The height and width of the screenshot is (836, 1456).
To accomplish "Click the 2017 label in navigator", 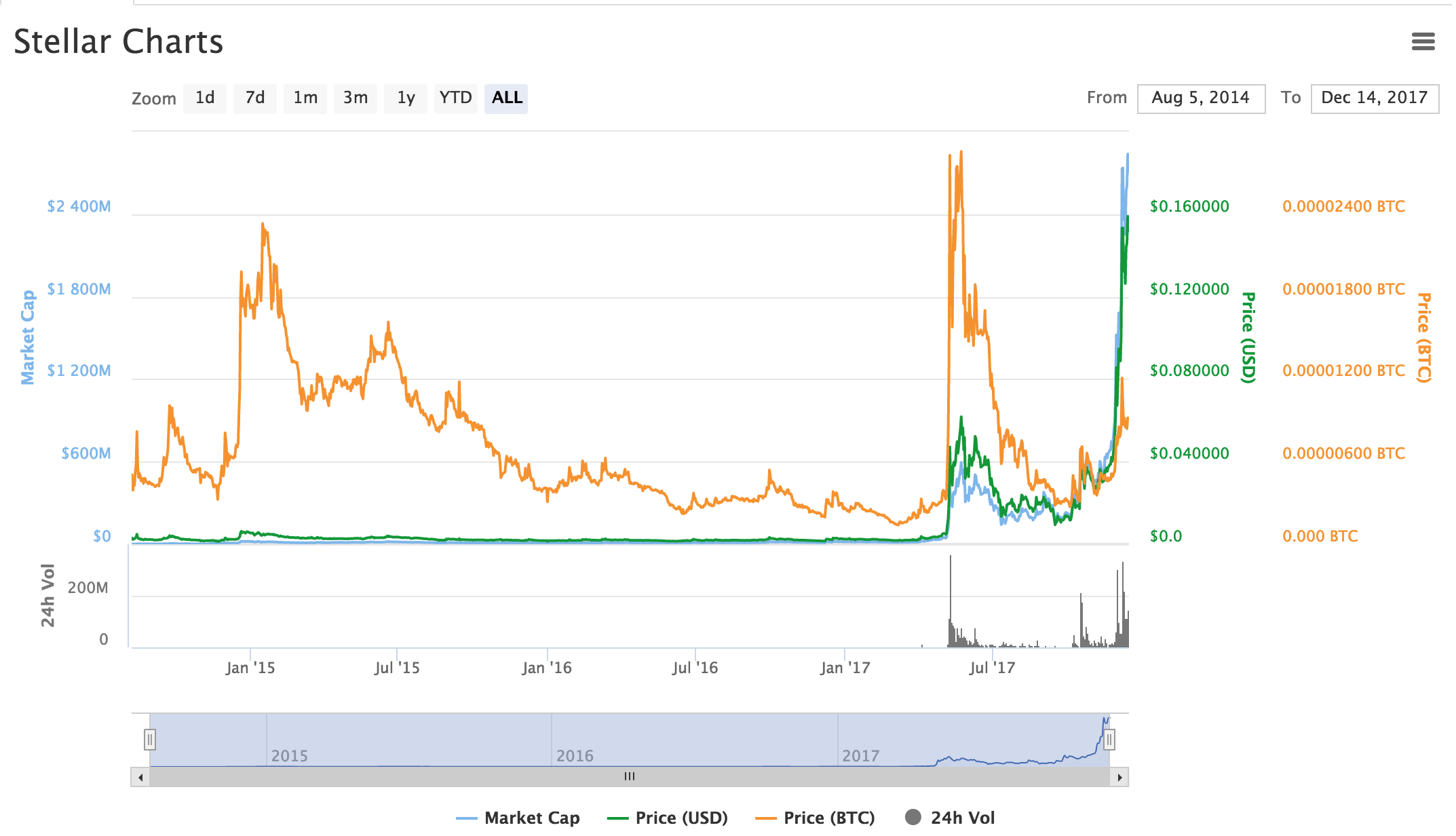I will tap(860, 756).
